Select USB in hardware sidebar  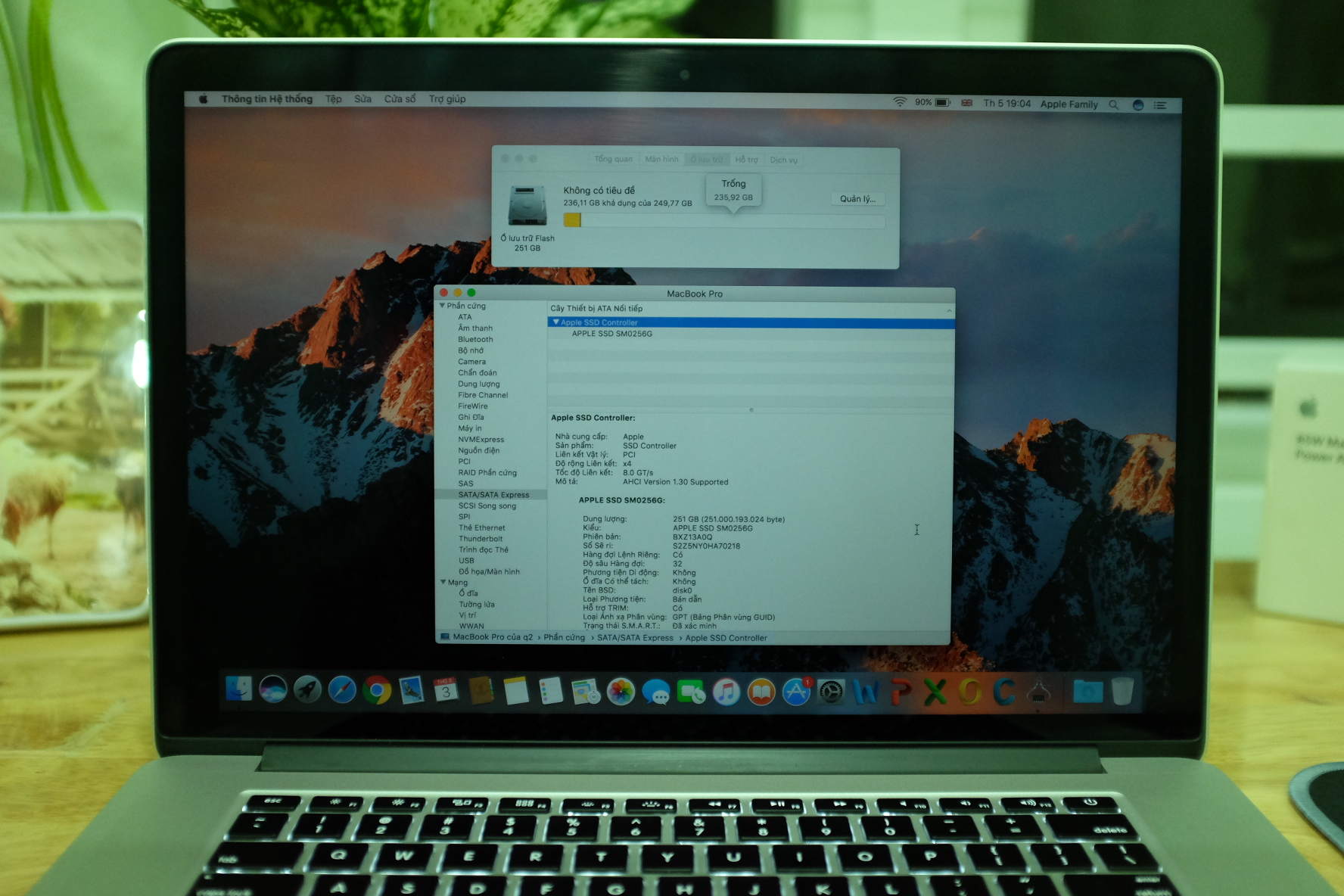coord(466,561)
